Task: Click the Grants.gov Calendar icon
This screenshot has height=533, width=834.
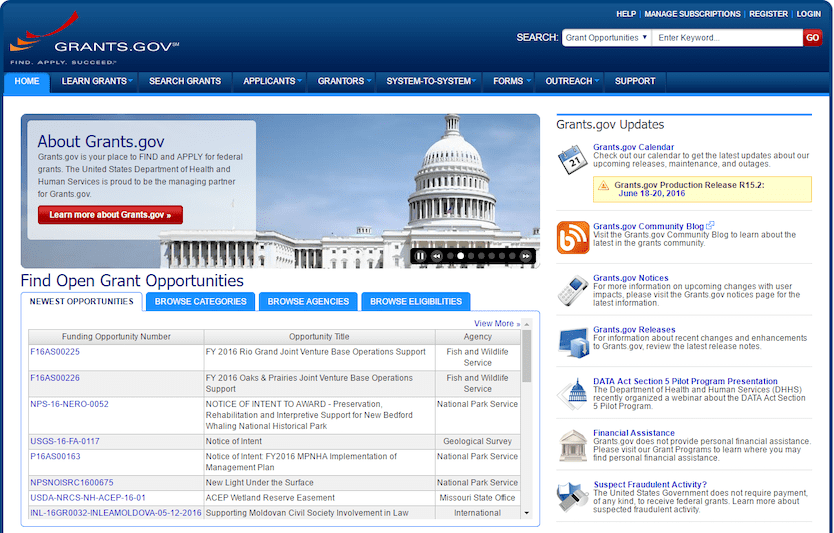Action: click(x=573, y=160)
